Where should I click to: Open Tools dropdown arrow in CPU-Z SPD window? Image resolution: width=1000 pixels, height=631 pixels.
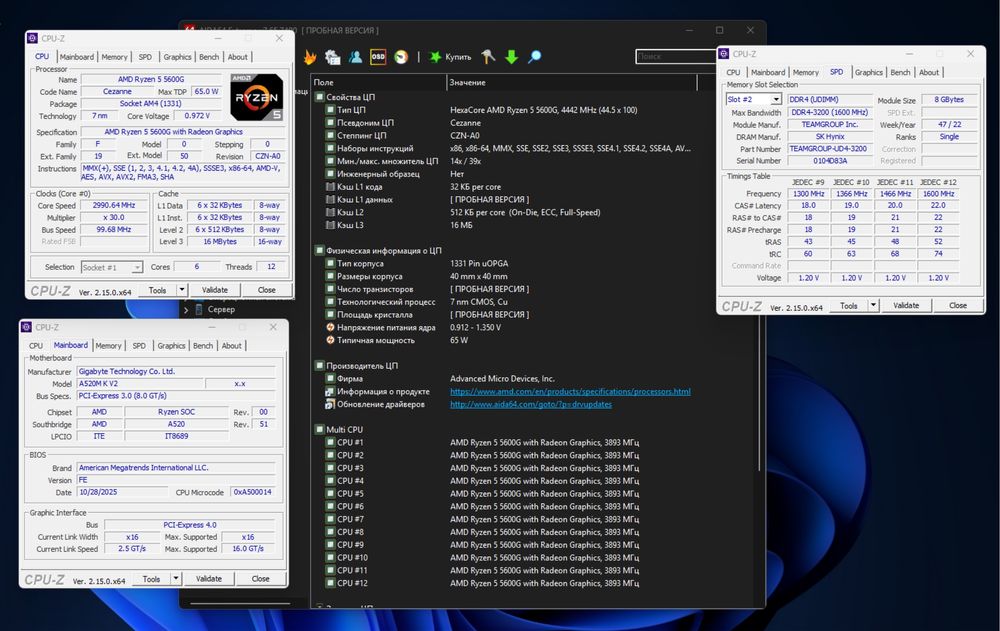click(x=874, y=305)
